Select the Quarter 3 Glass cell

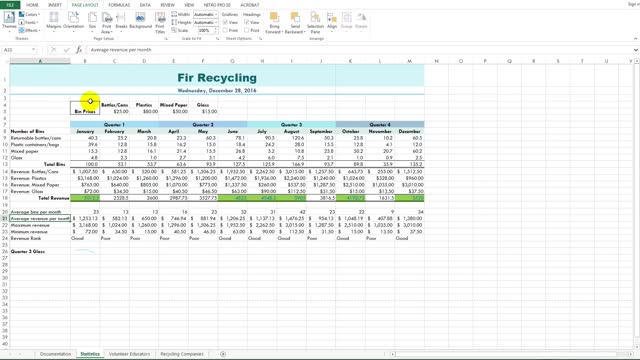tap(40, 251)
